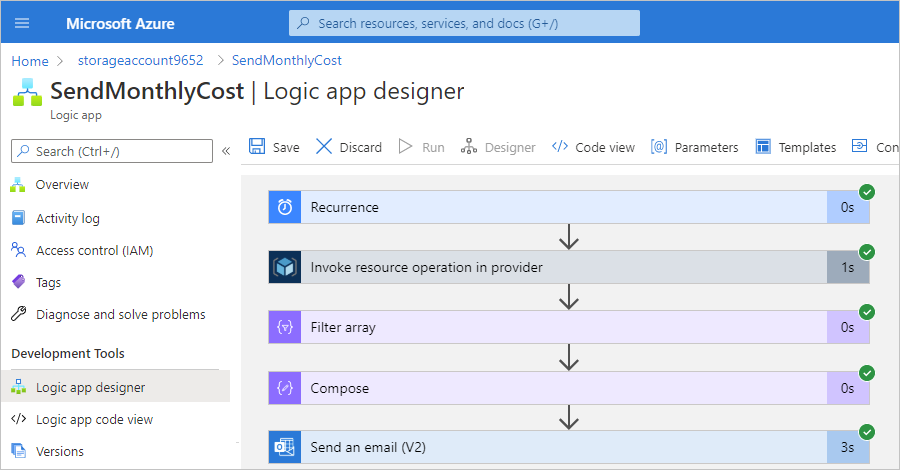
Task: Click the Recurrence trigger clock icon
Action: coord(285,207)
